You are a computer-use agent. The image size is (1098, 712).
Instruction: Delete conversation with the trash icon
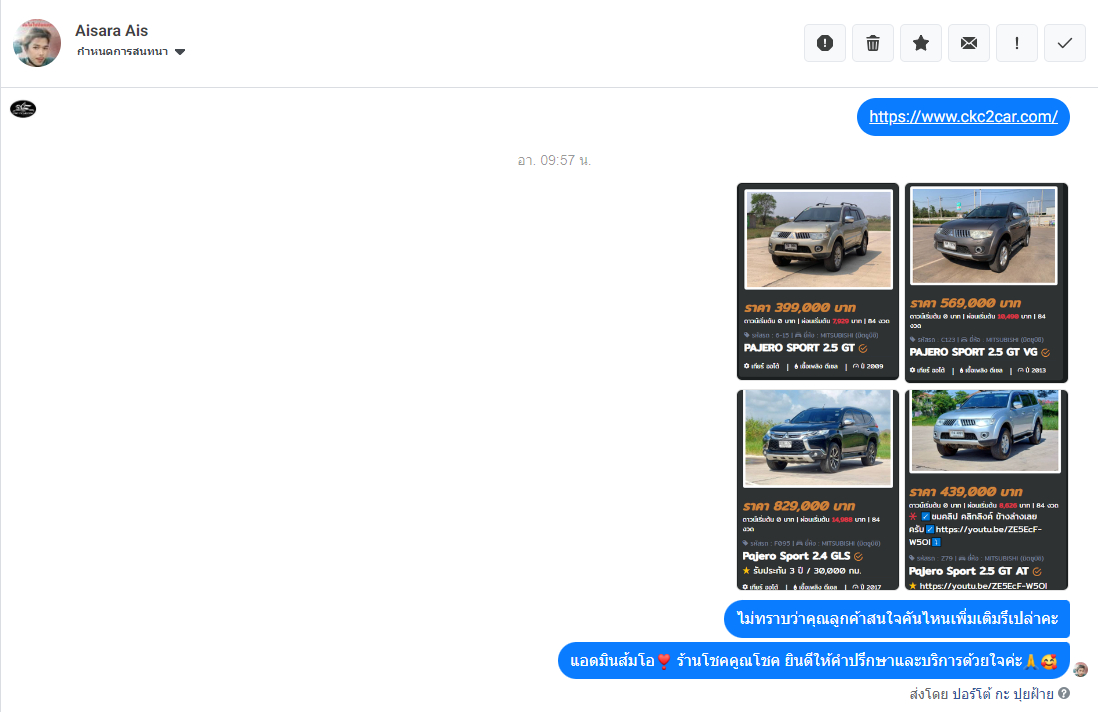873,43
